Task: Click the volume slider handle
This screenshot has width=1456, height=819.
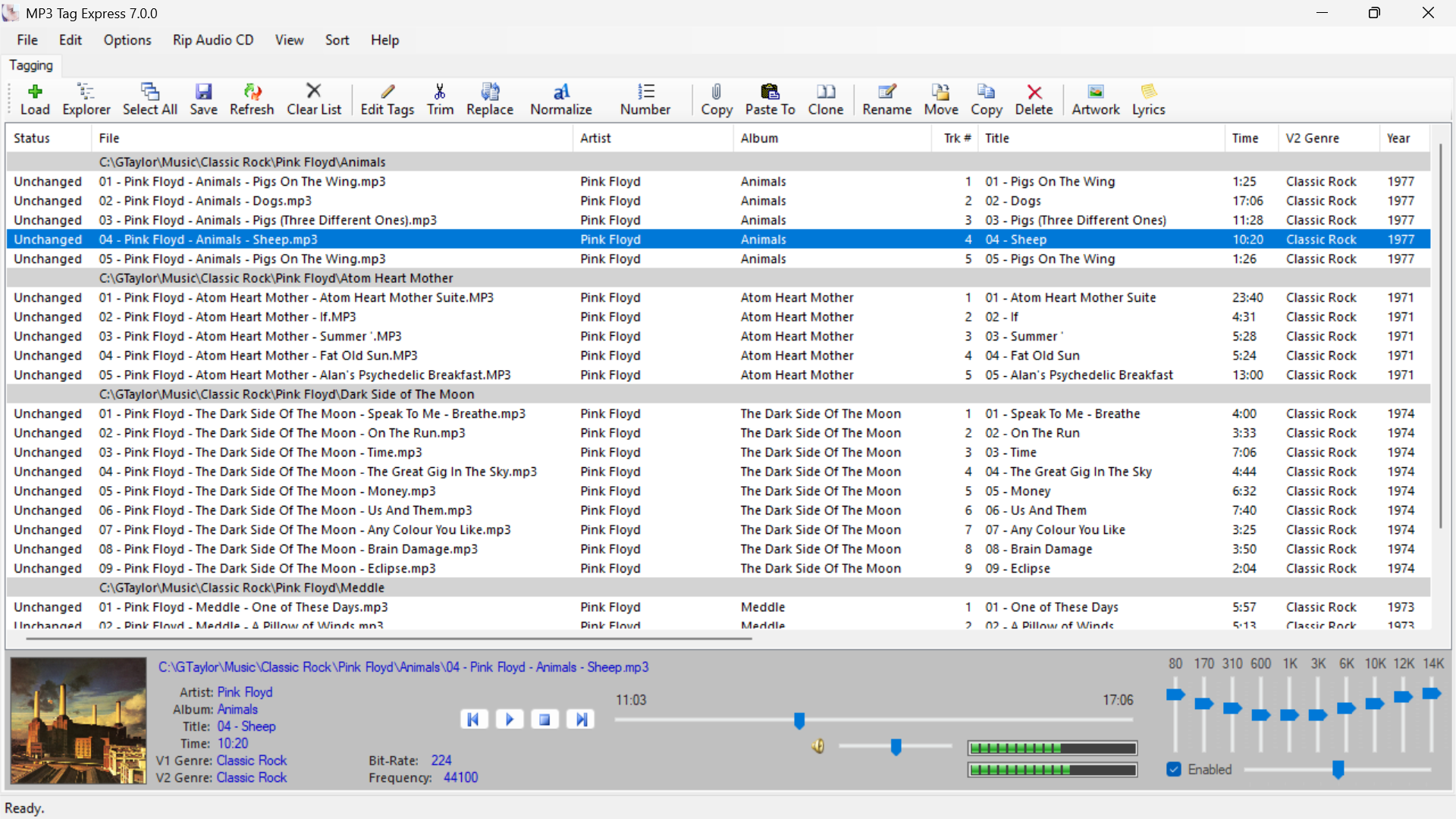Action: tap(896, 748)
